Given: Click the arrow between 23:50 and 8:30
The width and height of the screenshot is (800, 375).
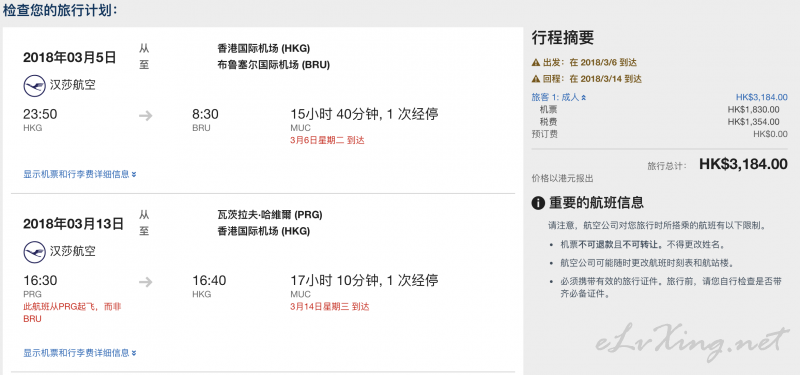Looking at the screenshot, I should coord(146,116).
